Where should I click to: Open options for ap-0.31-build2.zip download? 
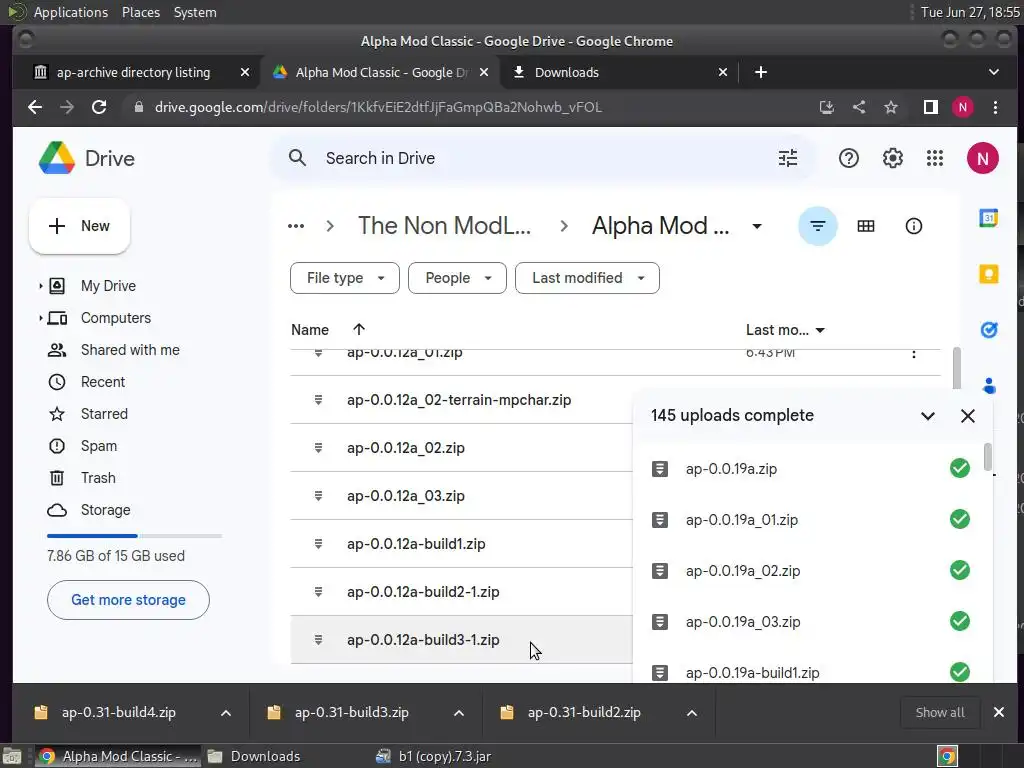[692, 712]
